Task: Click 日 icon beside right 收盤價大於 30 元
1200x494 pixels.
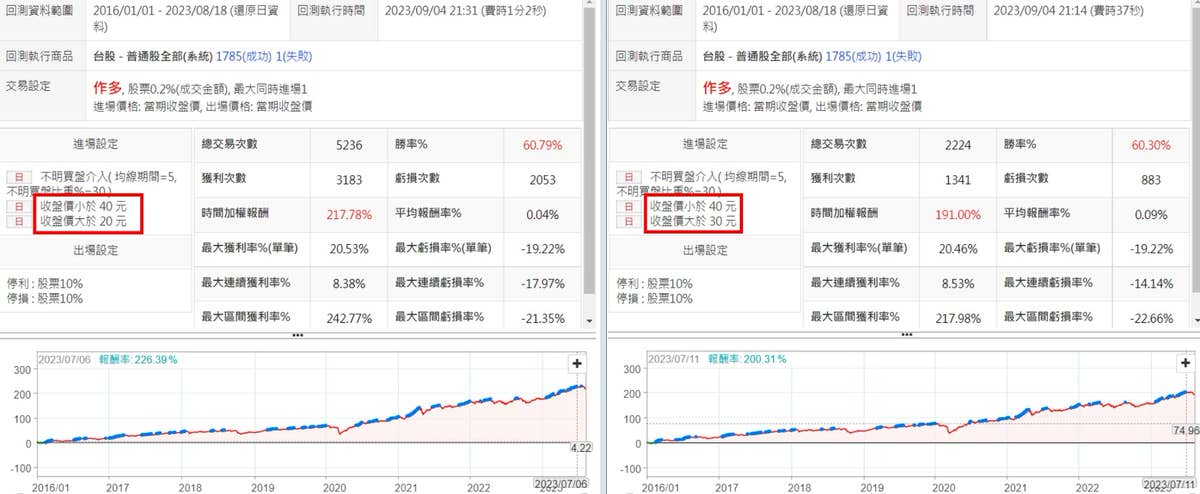Action: click(x=627, y=220)
